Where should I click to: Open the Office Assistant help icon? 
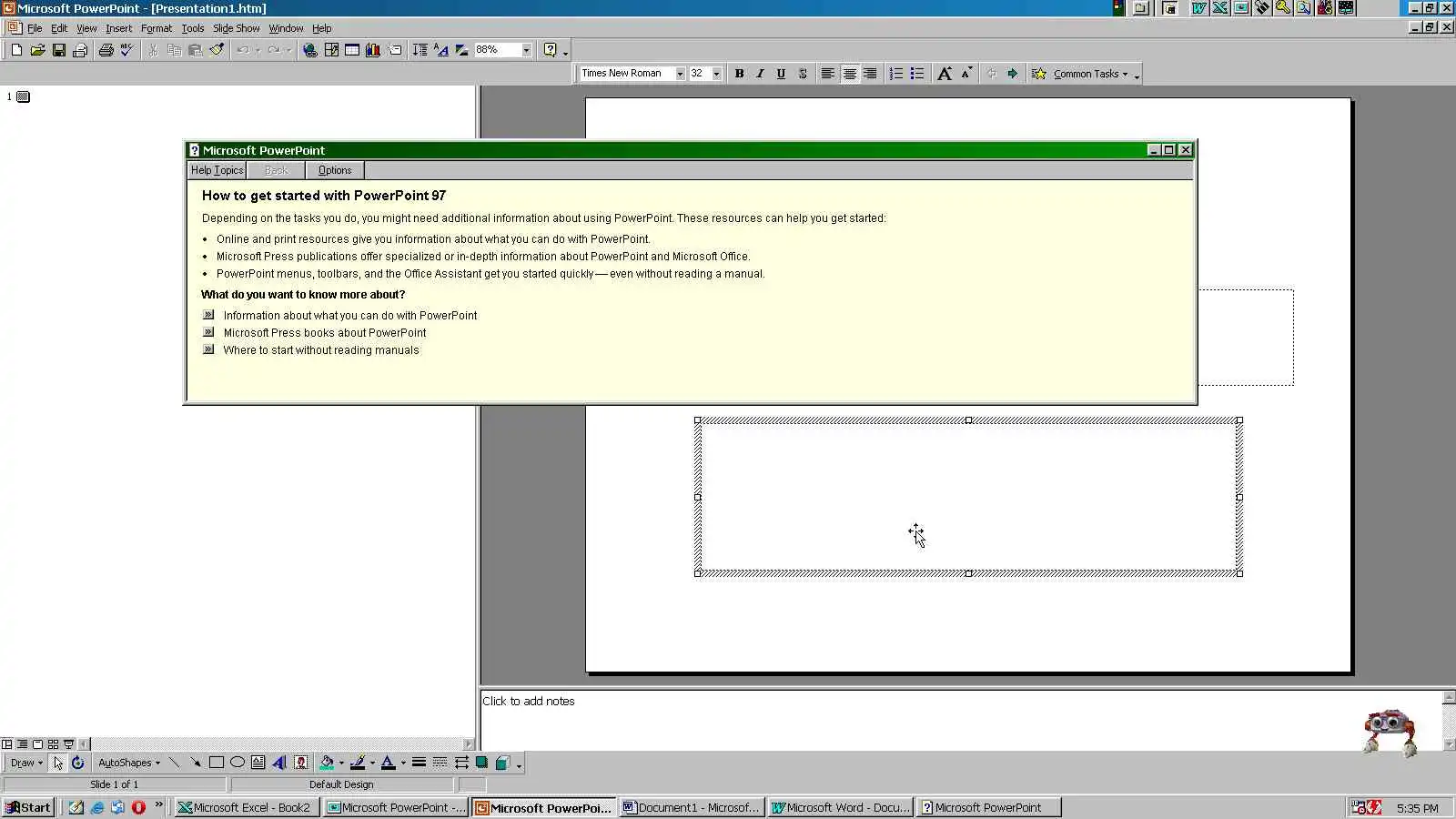pos(550,50)
